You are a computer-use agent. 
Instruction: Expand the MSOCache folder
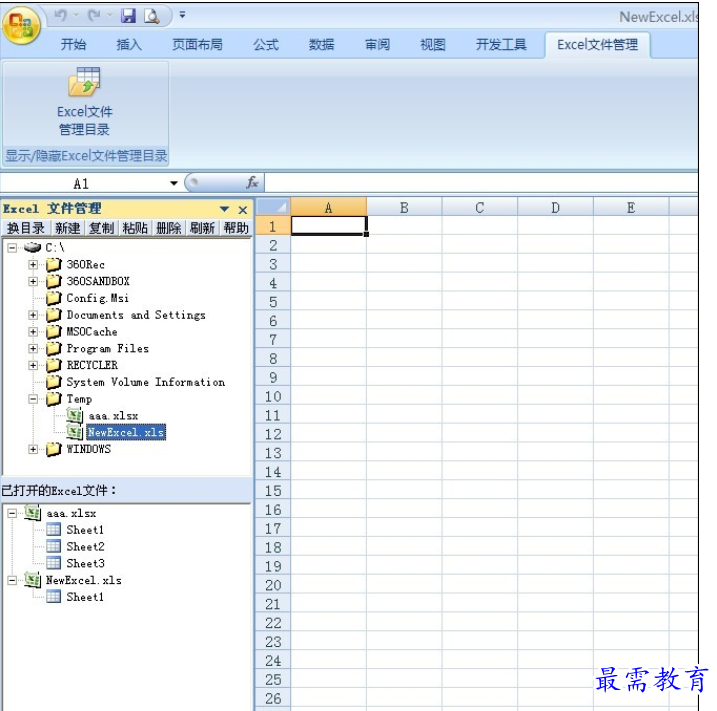coord(33,331)
